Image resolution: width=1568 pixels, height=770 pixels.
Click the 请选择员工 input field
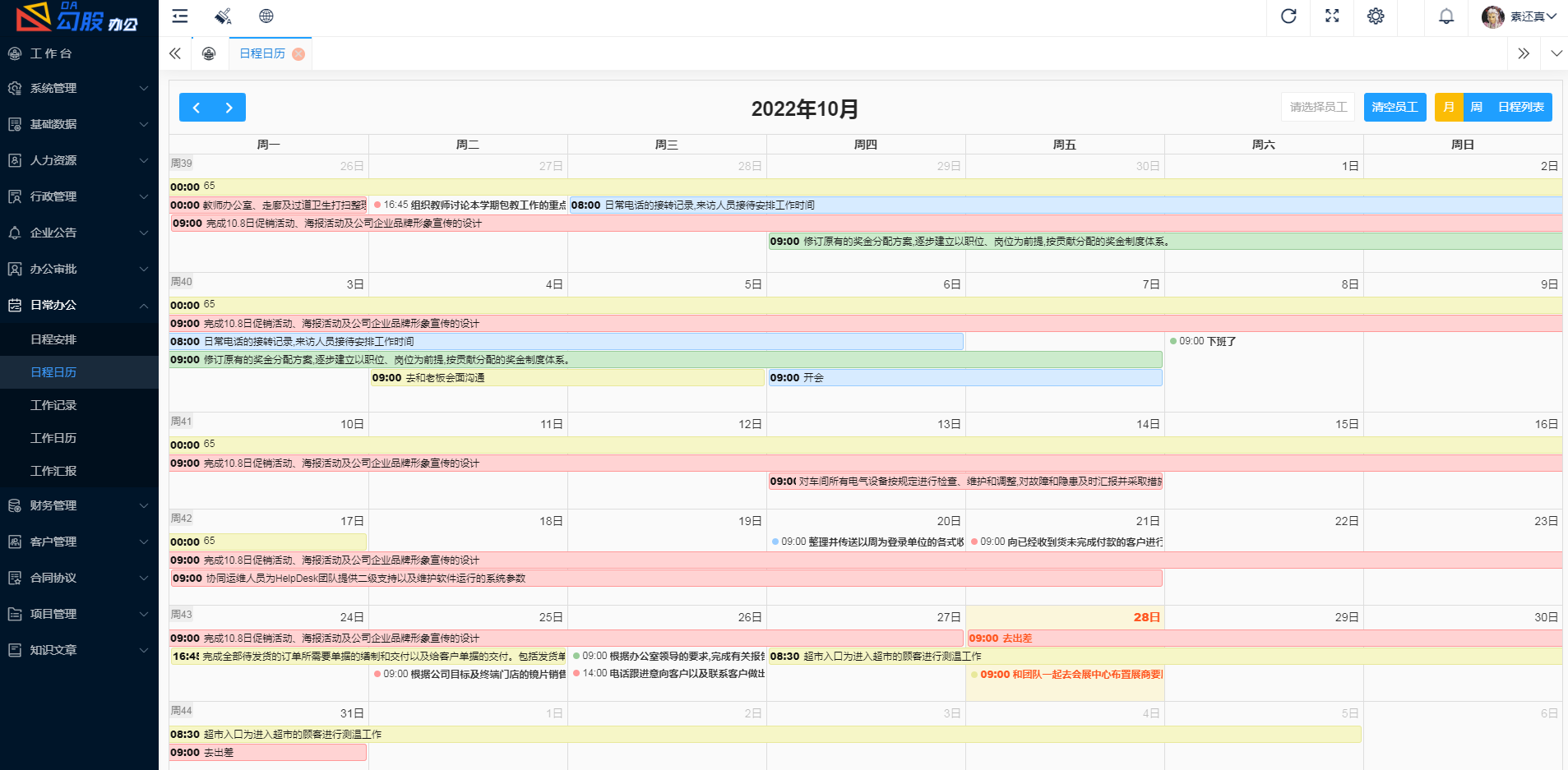pos(1318,107)
